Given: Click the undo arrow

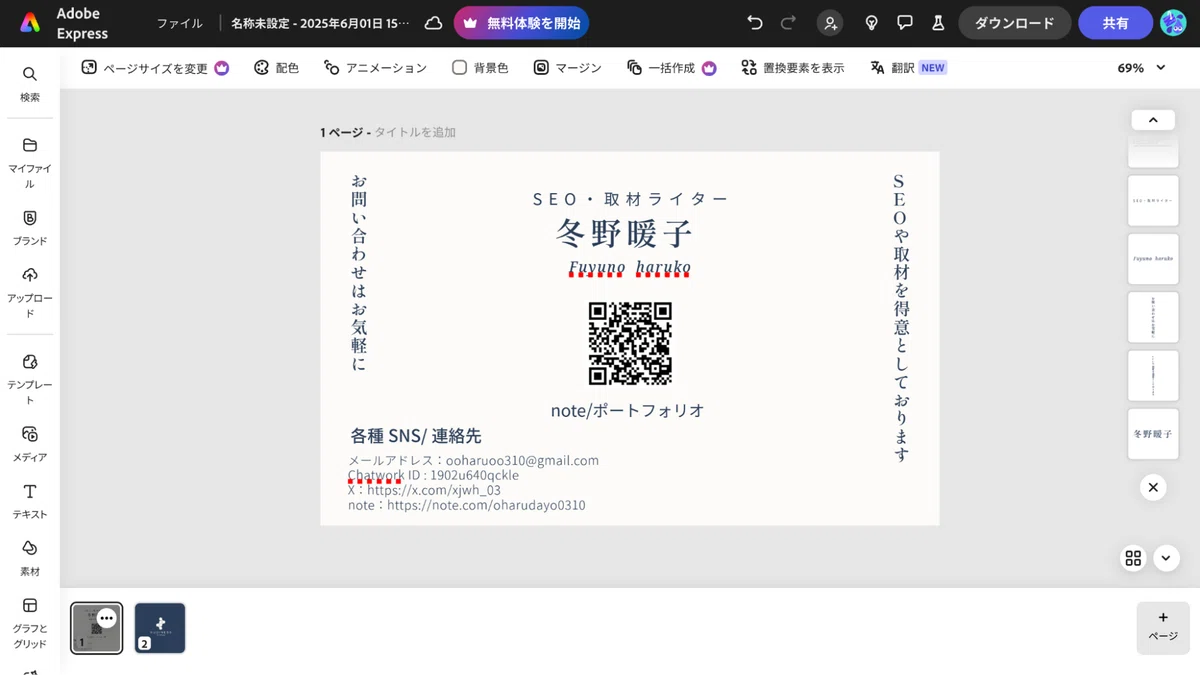Looking at the screenshot, I should tap(755, 23).
